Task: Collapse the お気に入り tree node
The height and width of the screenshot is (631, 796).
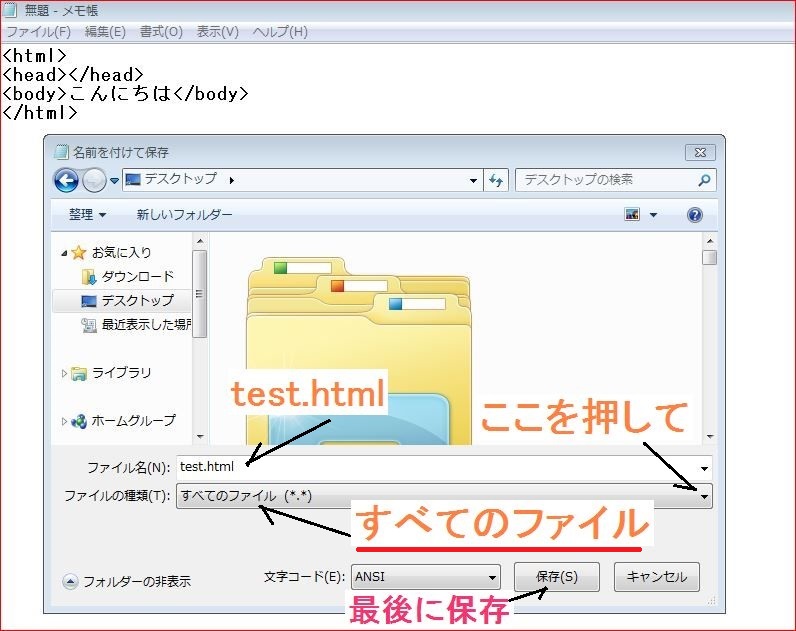Action: (64, 253)
